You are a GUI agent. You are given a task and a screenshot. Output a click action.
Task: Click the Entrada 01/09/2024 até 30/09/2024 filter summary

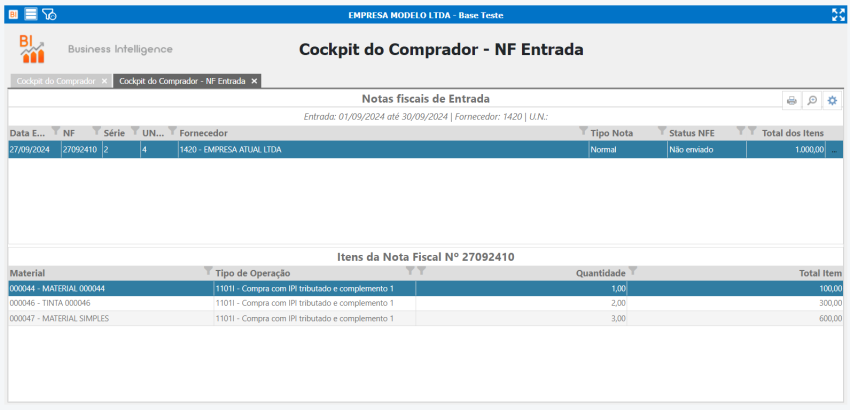coord(426,117)
